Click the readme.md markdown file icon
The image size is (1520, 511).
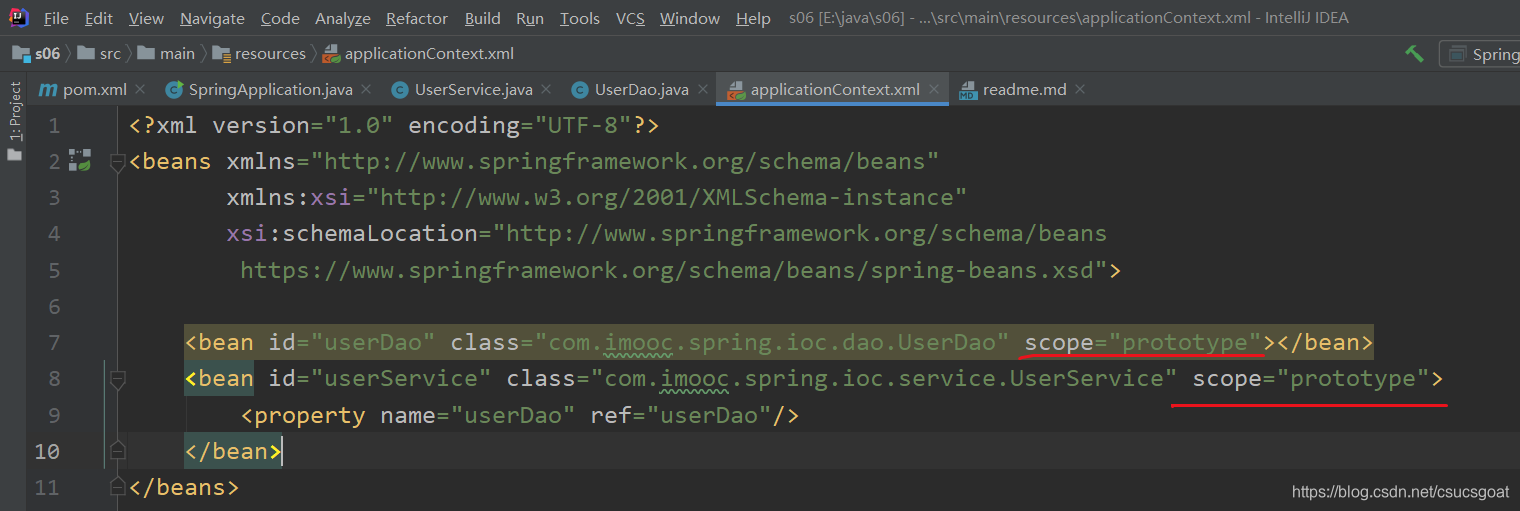tap(968, 90)
